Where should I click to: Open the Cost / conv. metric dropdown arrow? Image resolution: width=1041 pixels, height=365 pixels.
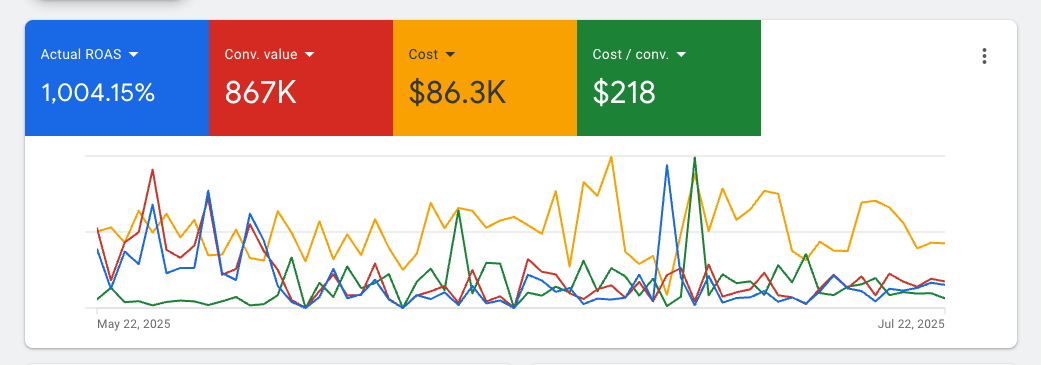tap(681, 54)
